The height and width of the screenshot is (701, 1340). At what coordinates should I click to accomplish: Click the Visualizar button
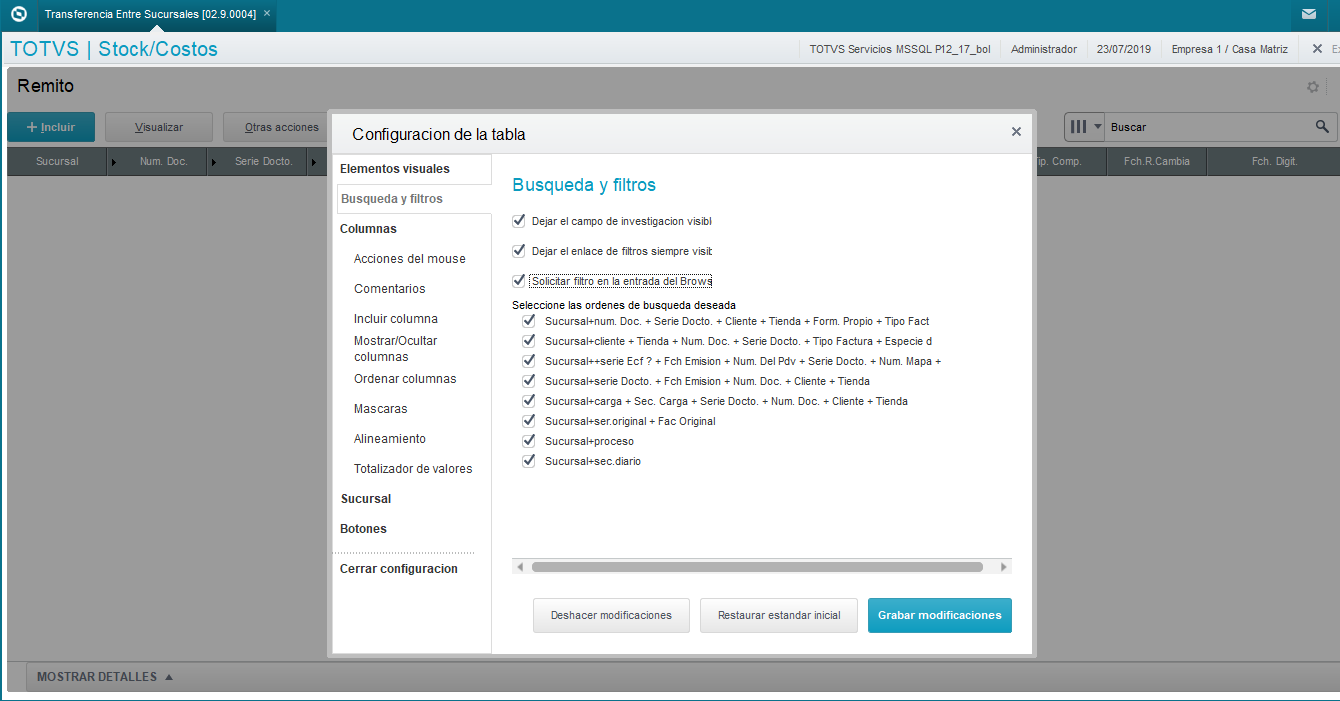[x=159, y=127]
